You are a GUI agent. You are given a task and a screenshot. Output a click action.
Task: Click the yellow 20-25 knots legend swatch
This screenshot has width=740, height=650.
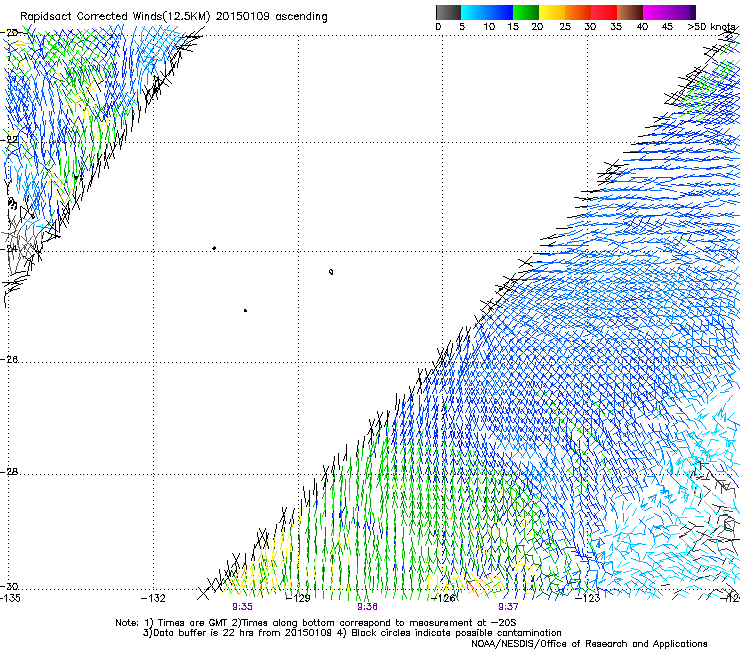point(552,12)
